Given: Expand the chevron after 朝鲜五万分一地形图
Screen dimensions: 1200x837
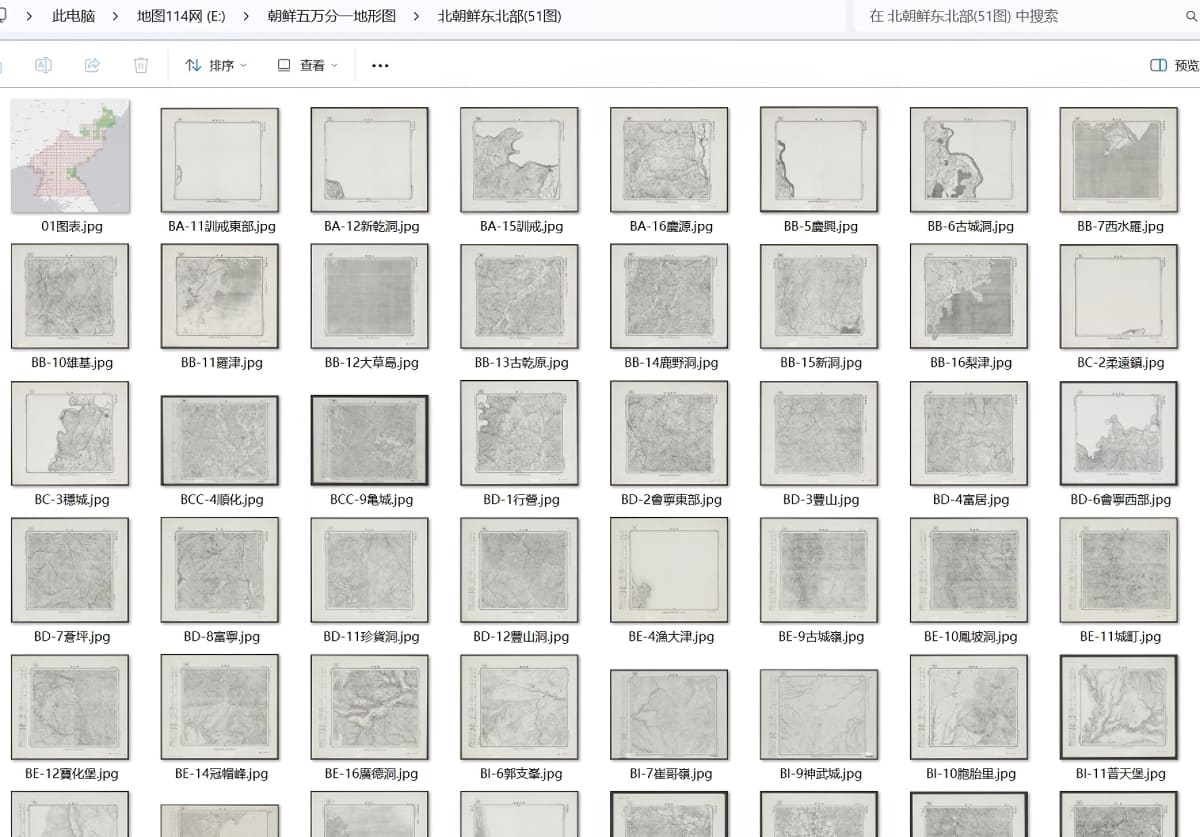Looking at the screenshot, I should [416, 16].
